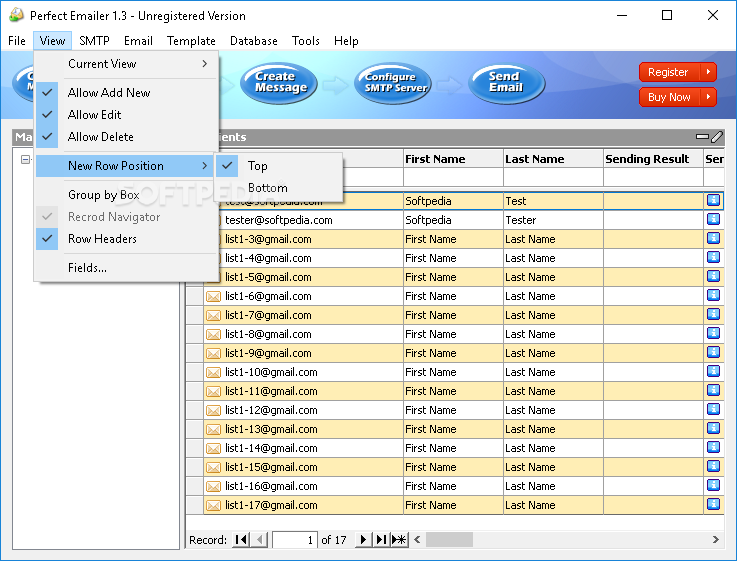Image resolution: width=737 pixels, height=561 pixels.
Task: Click the horizontal scrollbar thumb
Action: 449,539
